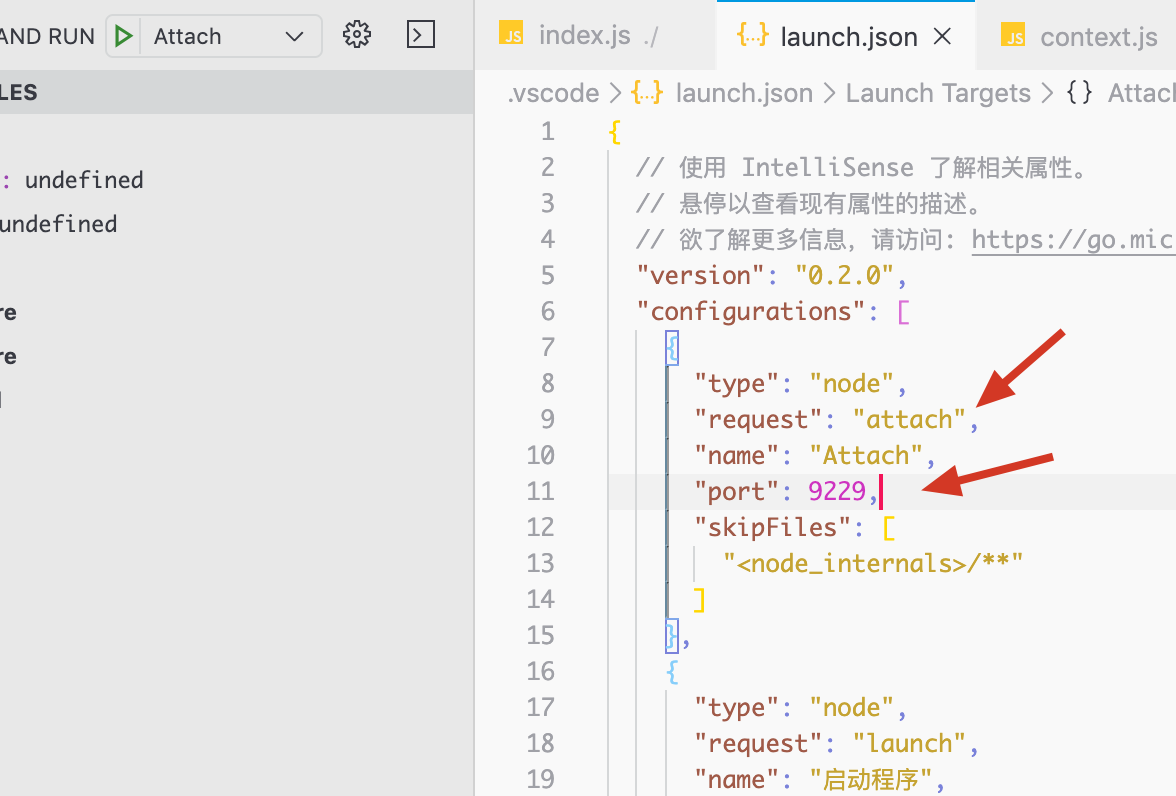Open the Attach configuration dropdown
Viewport: 1176px width, 796px height.
(x=230, y=36)
